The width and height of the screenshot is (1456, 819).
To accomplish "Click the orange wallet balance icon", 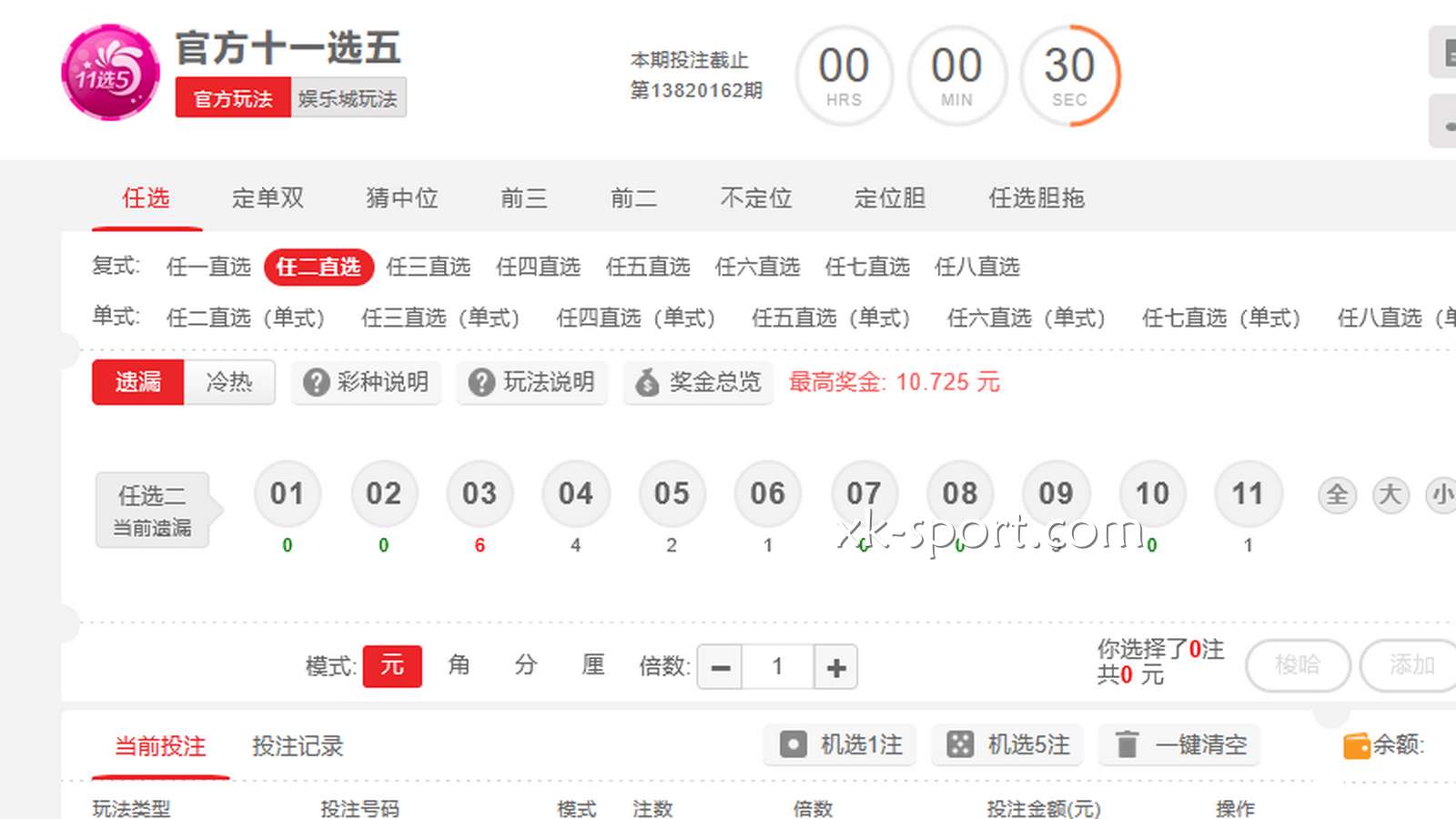I will tap(1356, 745).
